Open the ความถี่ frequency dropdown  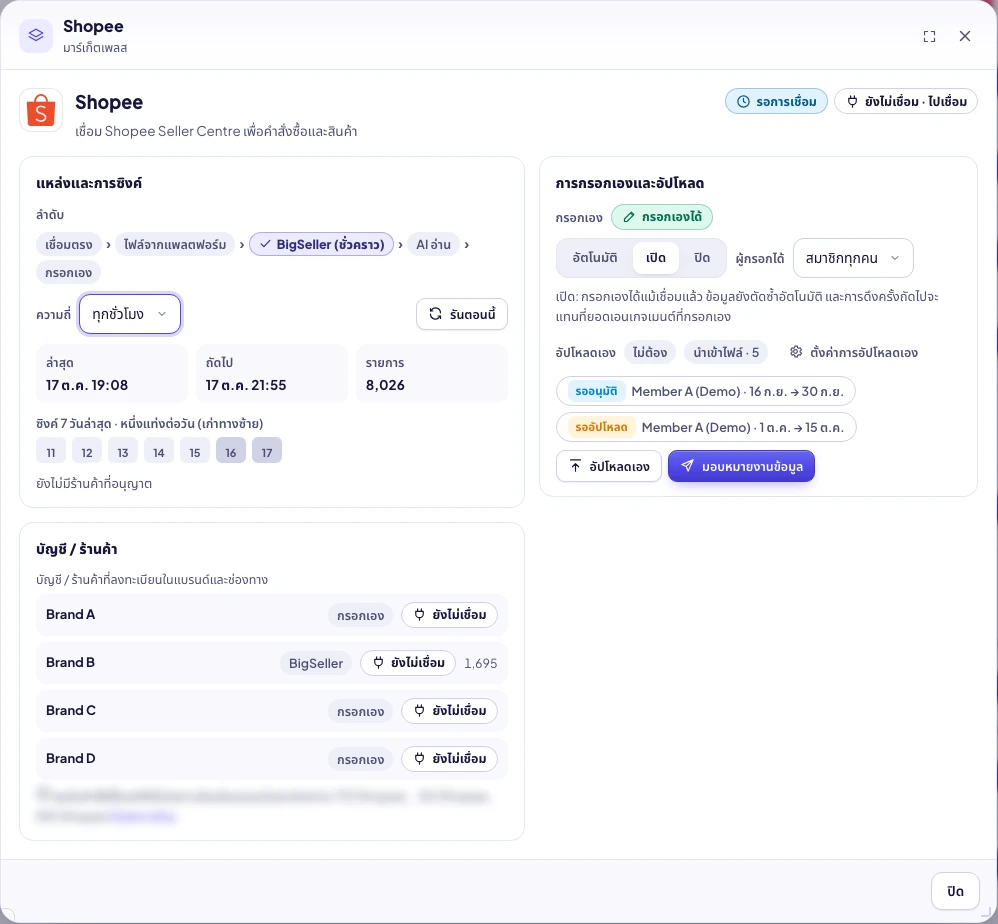tap(130, 314)
